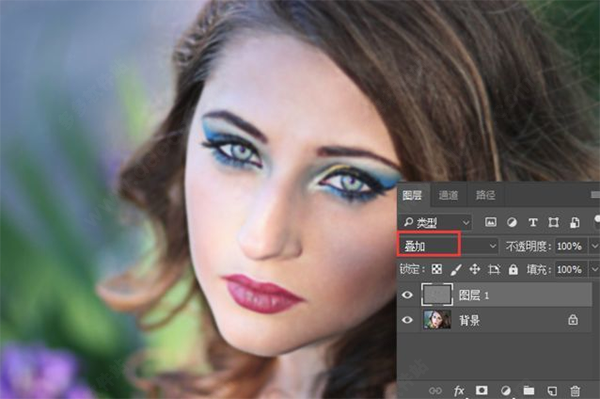Filter layers by pixel layer icon
600x399 pixels.
491,222
